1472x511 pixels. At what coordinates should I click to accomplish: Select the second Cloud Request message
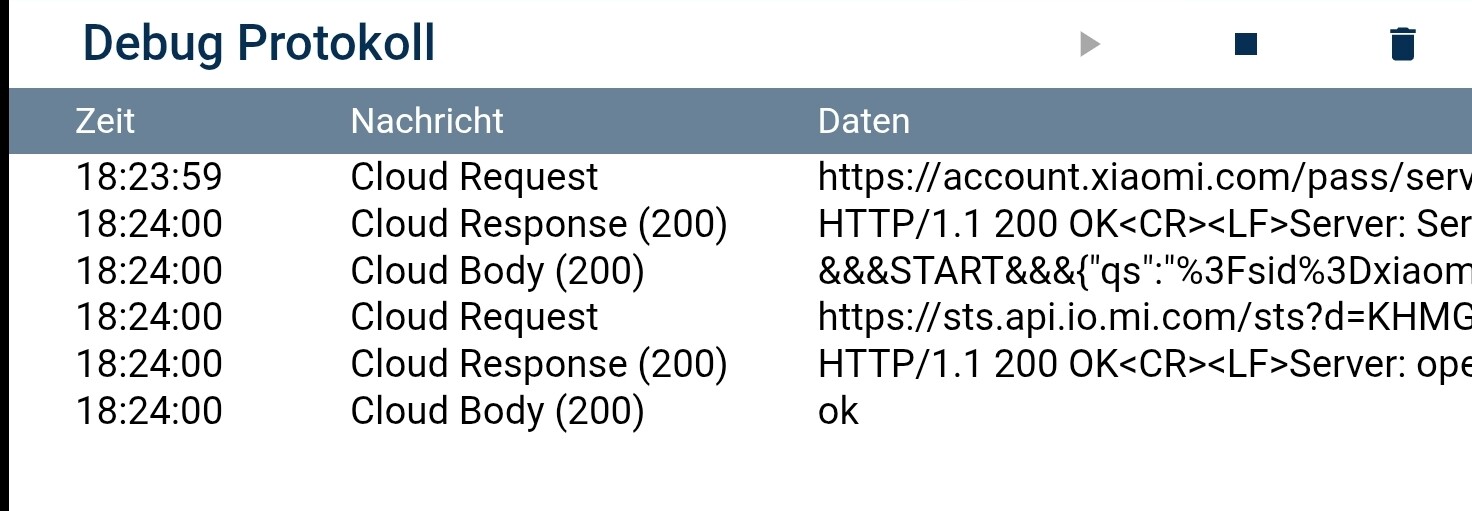[x=474, y=317]
